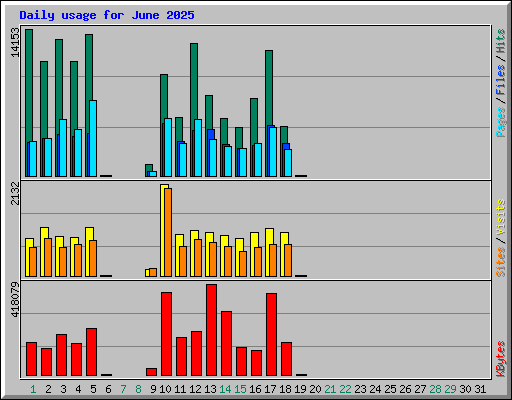The width and height of the screenshot is (512, 400).
Task: Select the red "KBytes" legend label
Action: click(501, 359)
